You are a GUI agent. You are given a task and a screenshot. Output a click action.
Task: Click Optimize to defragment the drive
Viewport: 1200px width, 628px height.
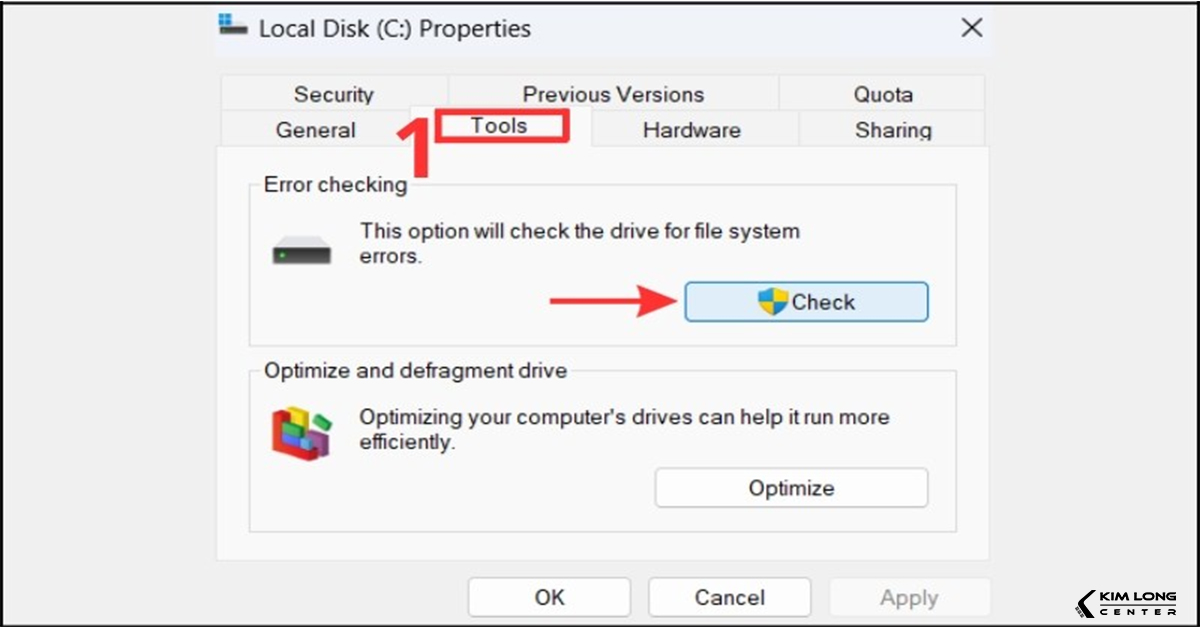pos(791,488)
